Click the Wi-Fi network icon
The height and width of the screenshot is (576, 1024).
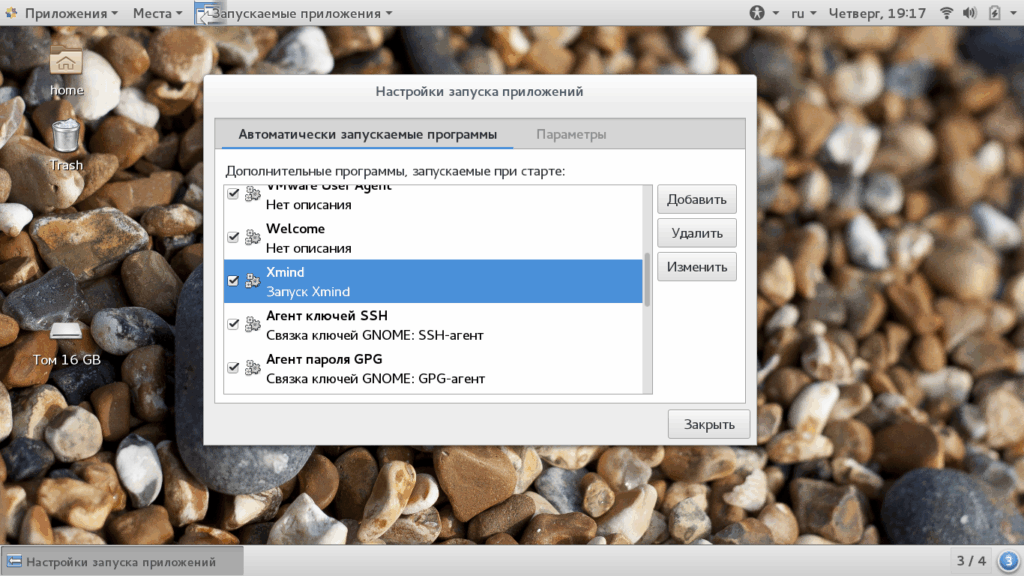tap(946, 12)
